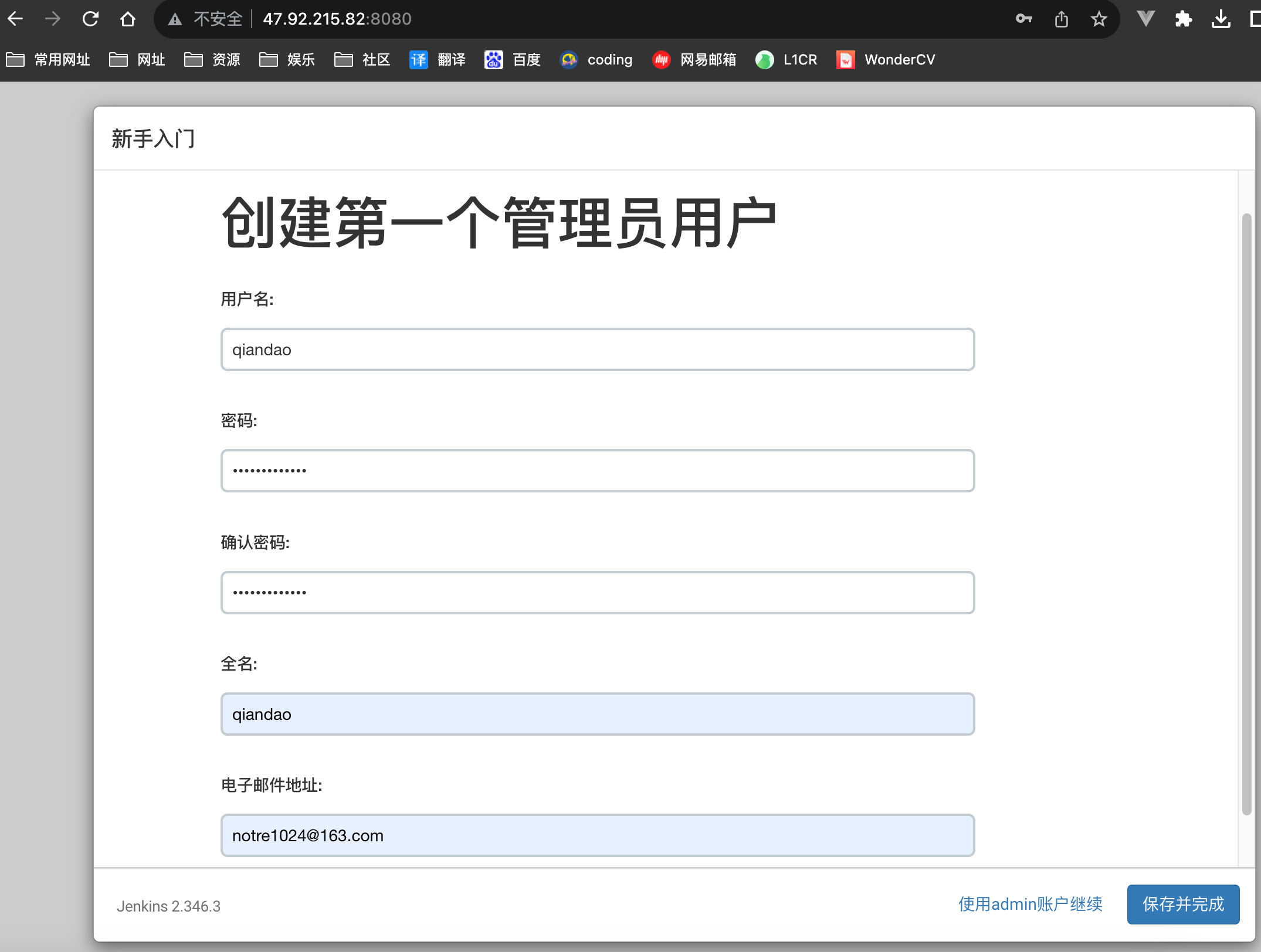Viewport: 1261px width, 952px height.
Task: Open browser downloads icon
Action: pyautogui.click(x=1221, y=19)
